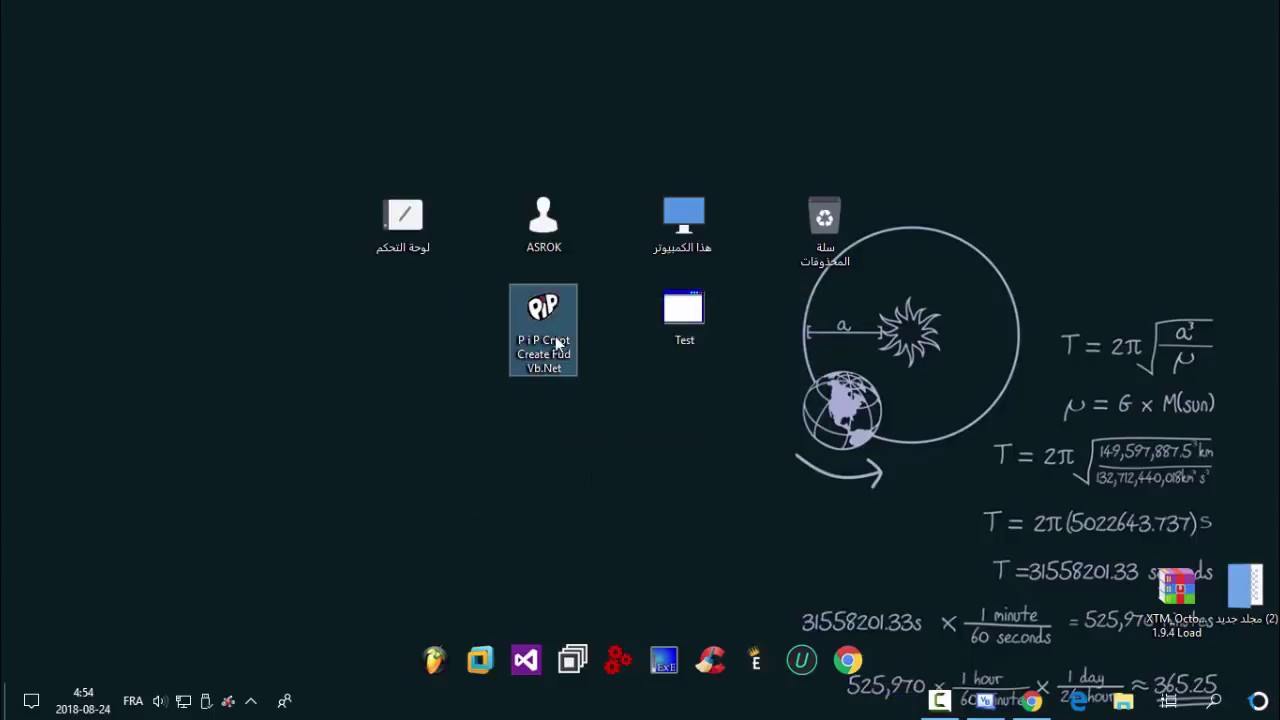Open Camtasia on the taskbar
Screen dimensions: 1280x720
[x=940, y=701]
